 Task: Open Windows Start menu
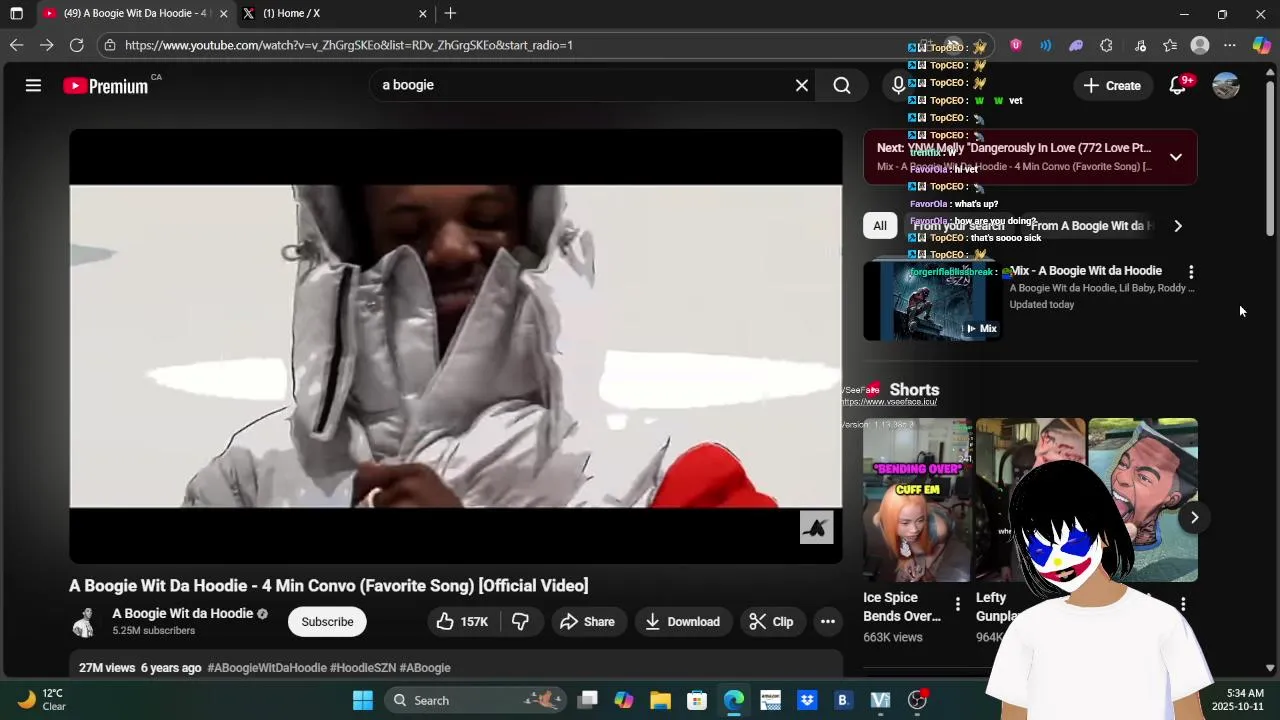click(x=362, y=700)
